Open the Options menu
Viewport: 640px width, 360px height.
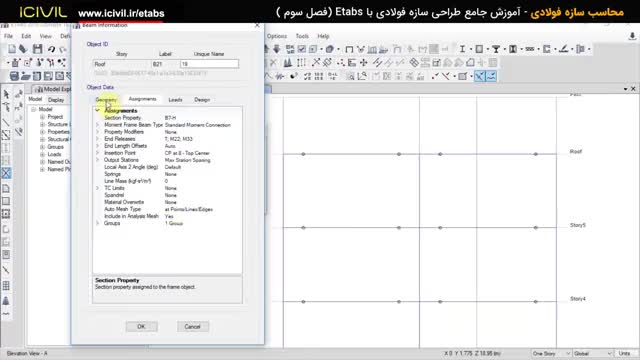click(277, 36)
